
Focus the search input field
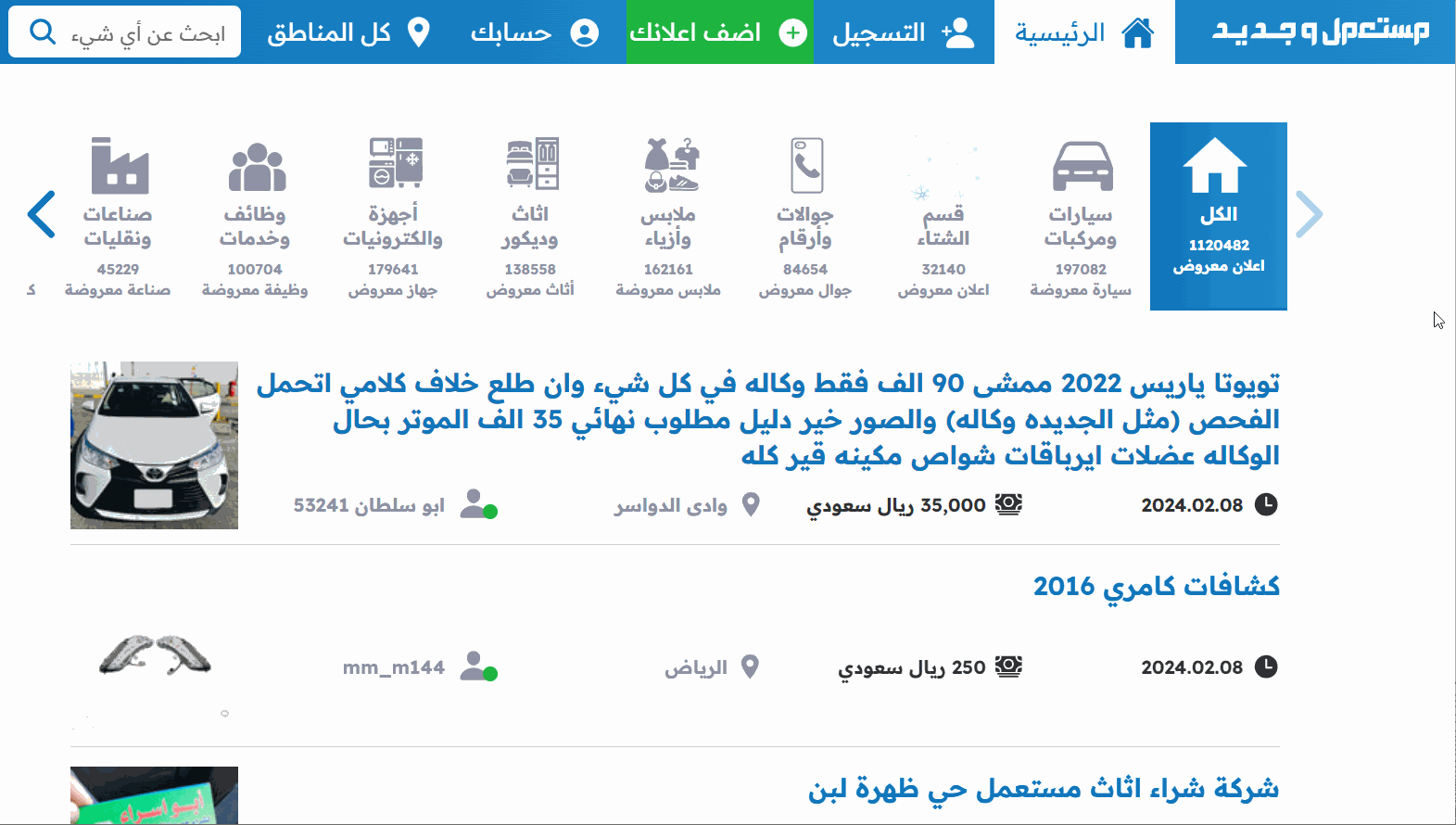(x=148, y=33)
